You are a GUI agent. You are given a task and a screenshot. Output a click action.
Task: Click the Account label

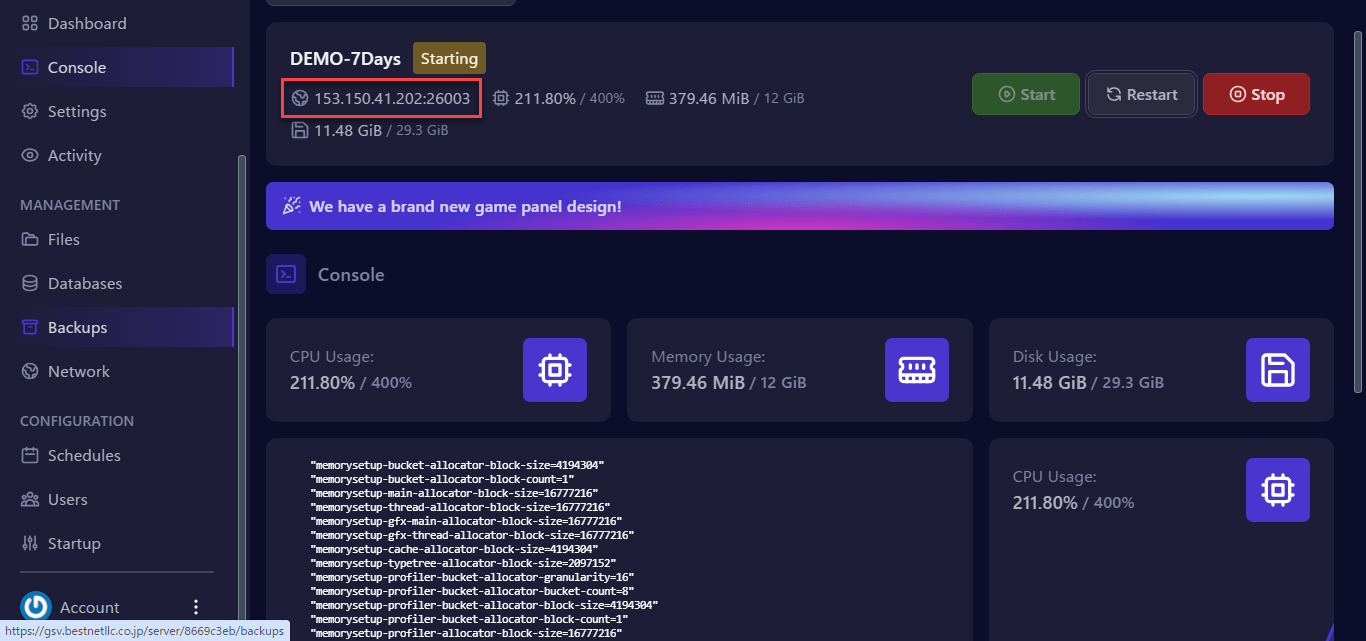pos(90,608)
